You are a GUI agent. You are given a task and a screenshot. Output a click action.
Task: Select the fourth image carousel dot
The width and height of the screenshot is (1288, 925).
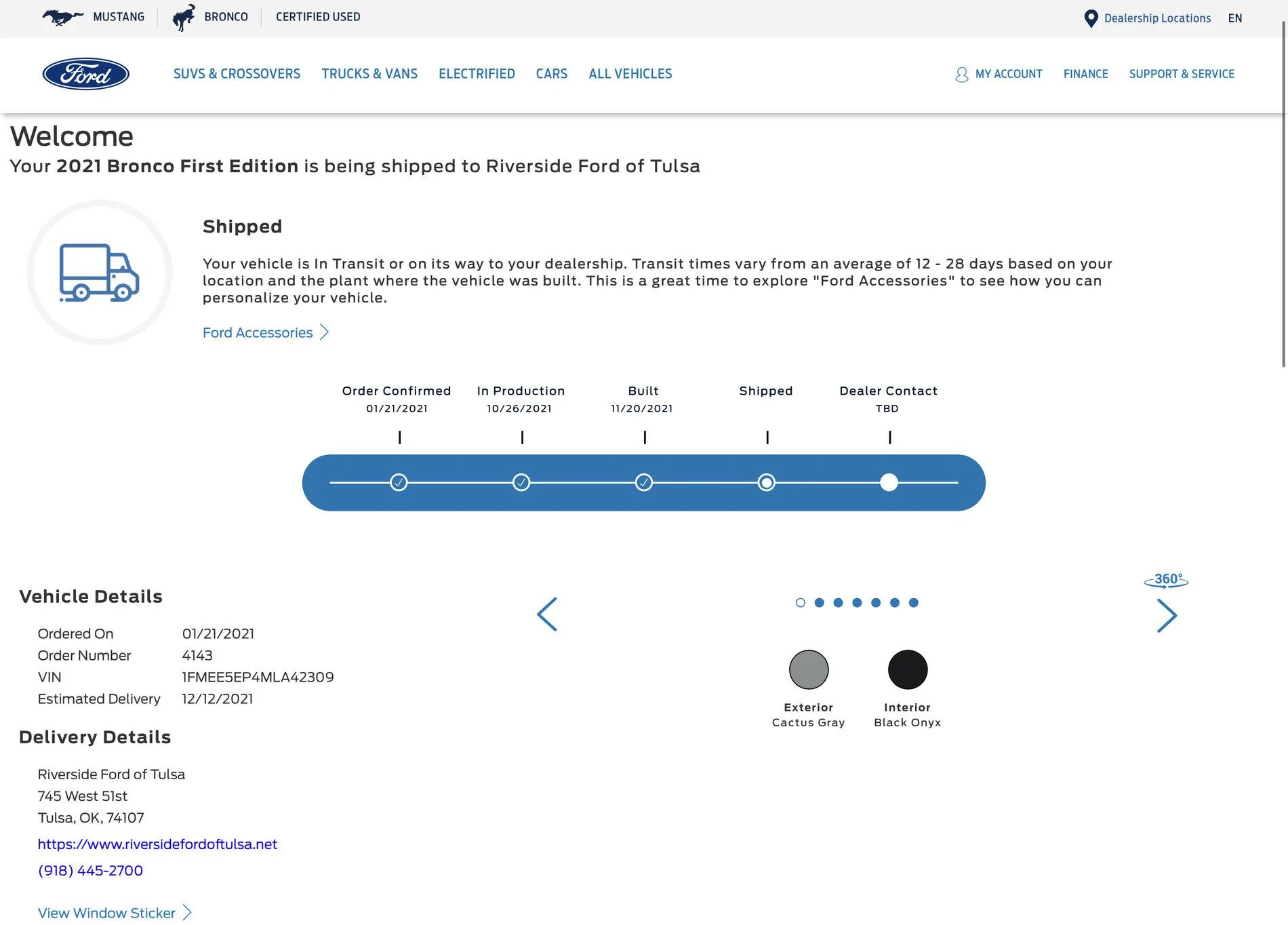858,603
